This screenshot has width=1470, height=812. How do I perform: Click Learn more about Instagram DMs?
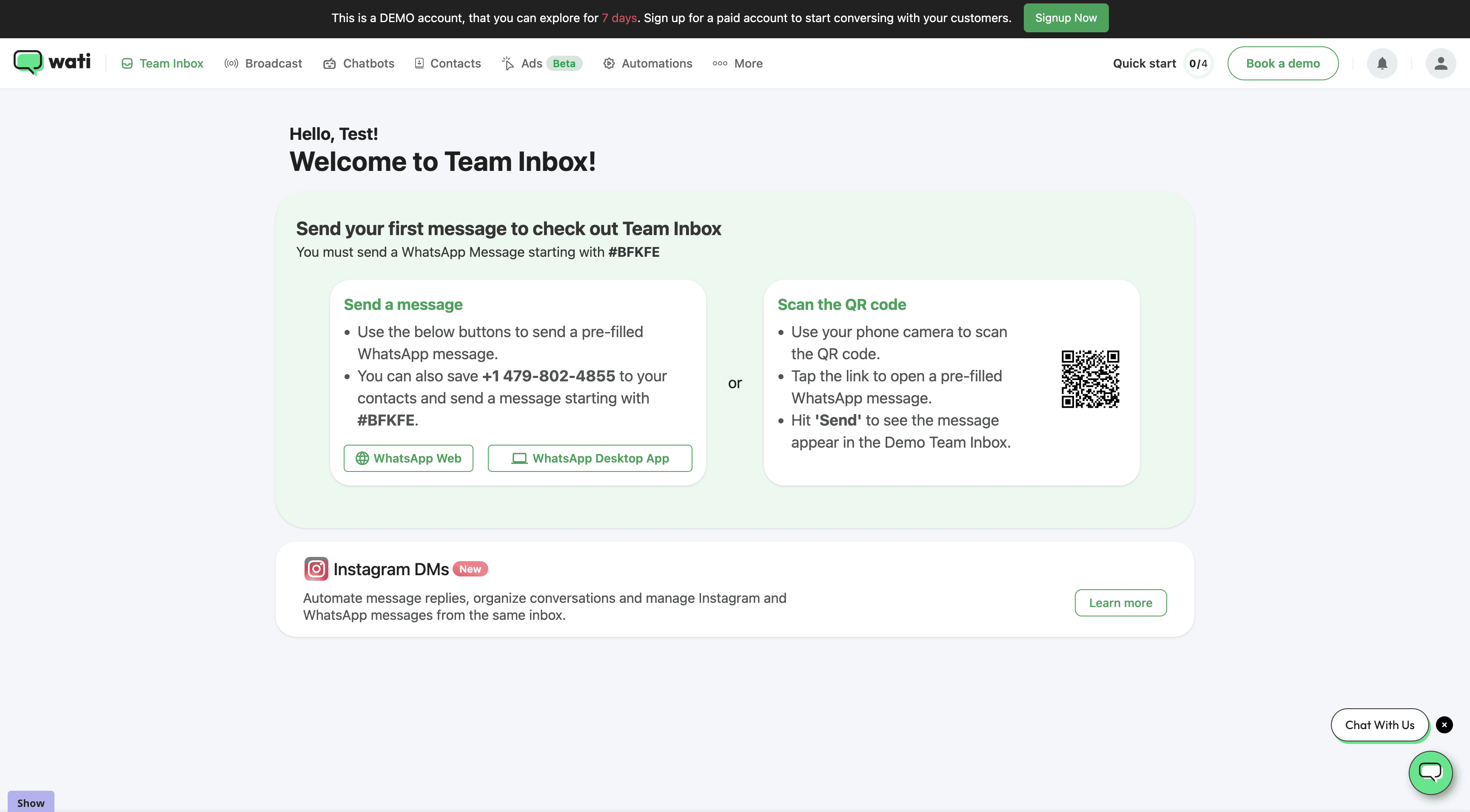tap(1120, 603)
